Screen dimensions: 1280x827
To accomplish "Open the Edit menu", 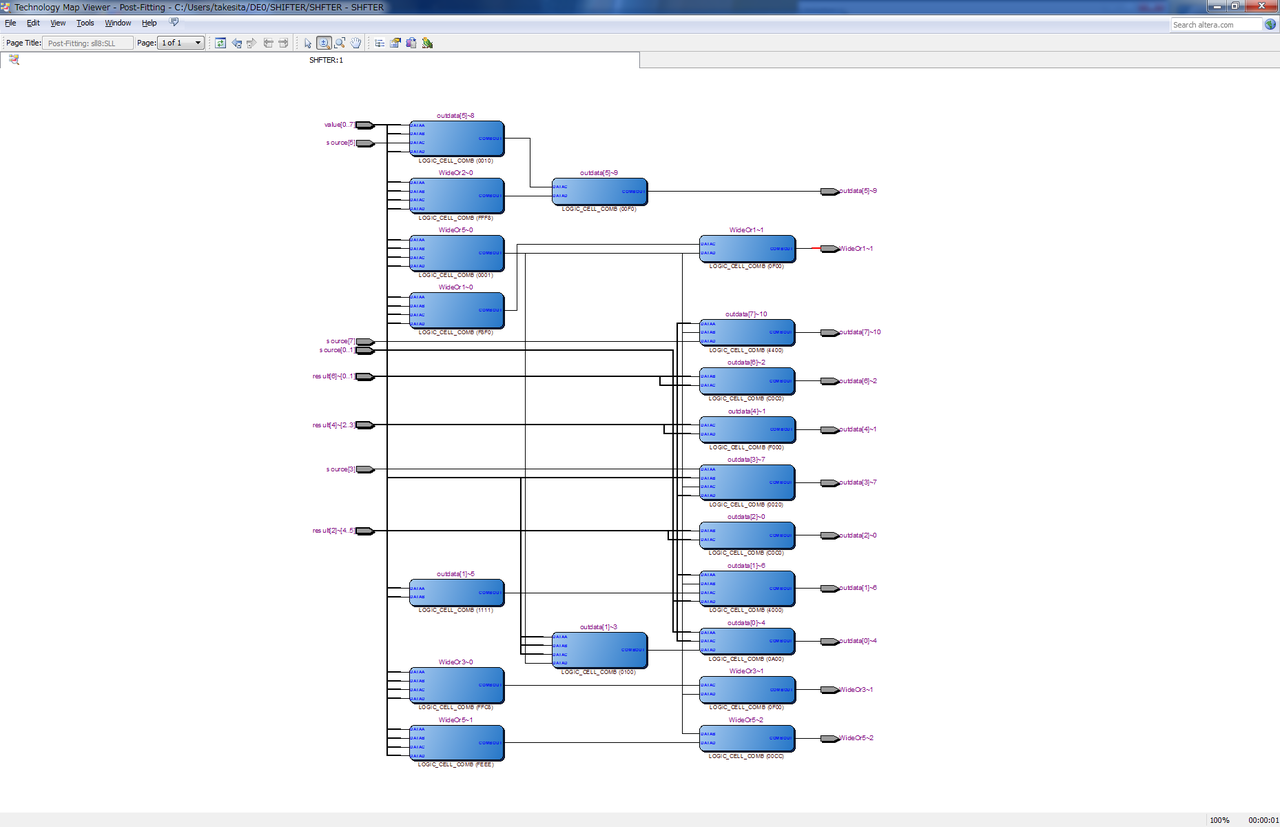I will click(x=33, y=22).
